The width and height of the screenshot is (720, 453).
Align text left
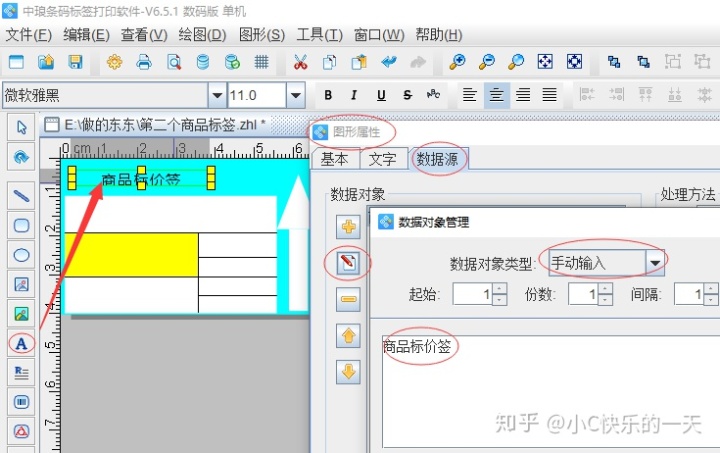coord(469,95)
